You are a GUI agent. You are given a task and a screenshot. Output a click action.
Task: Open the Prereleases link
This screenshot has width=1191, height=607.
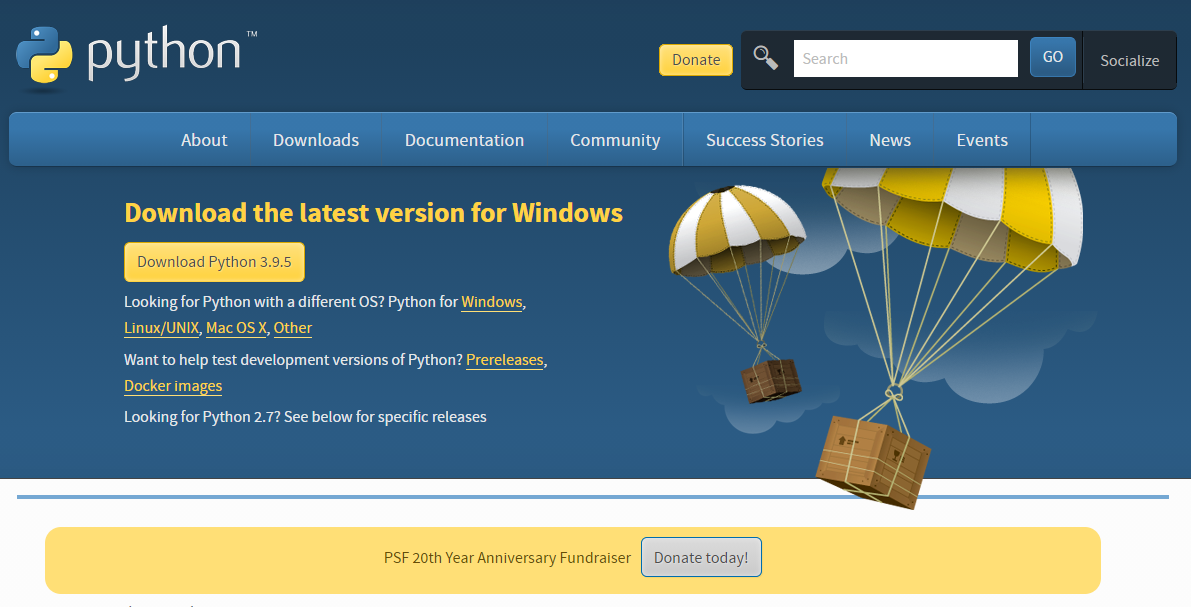504,360
